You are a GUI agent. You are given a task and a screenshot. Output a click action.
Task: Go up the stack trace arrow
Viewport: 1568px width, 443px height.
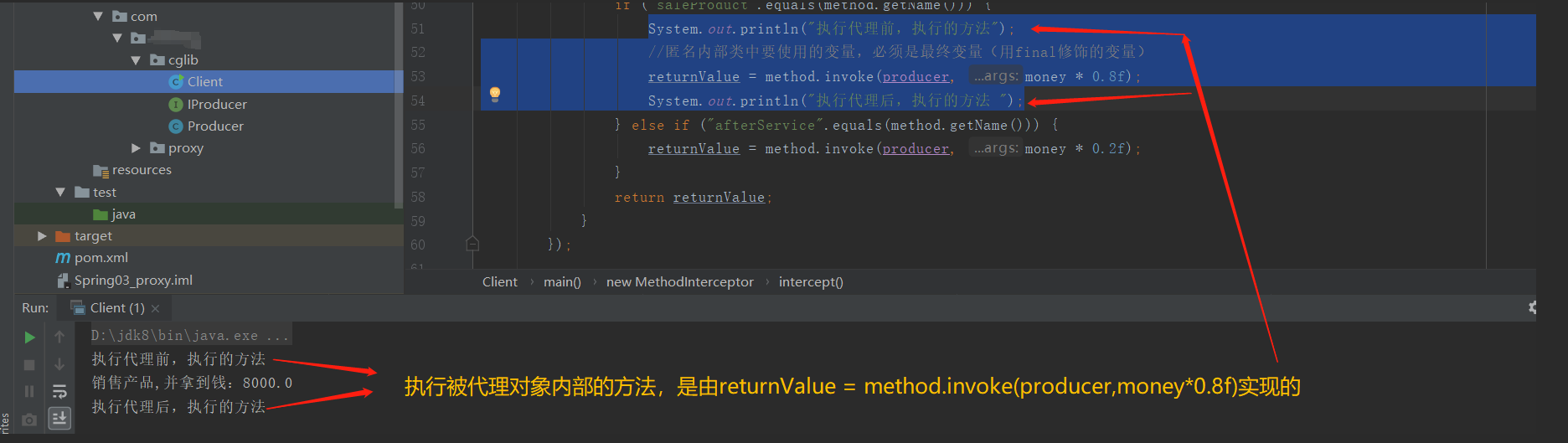point(59,337)
